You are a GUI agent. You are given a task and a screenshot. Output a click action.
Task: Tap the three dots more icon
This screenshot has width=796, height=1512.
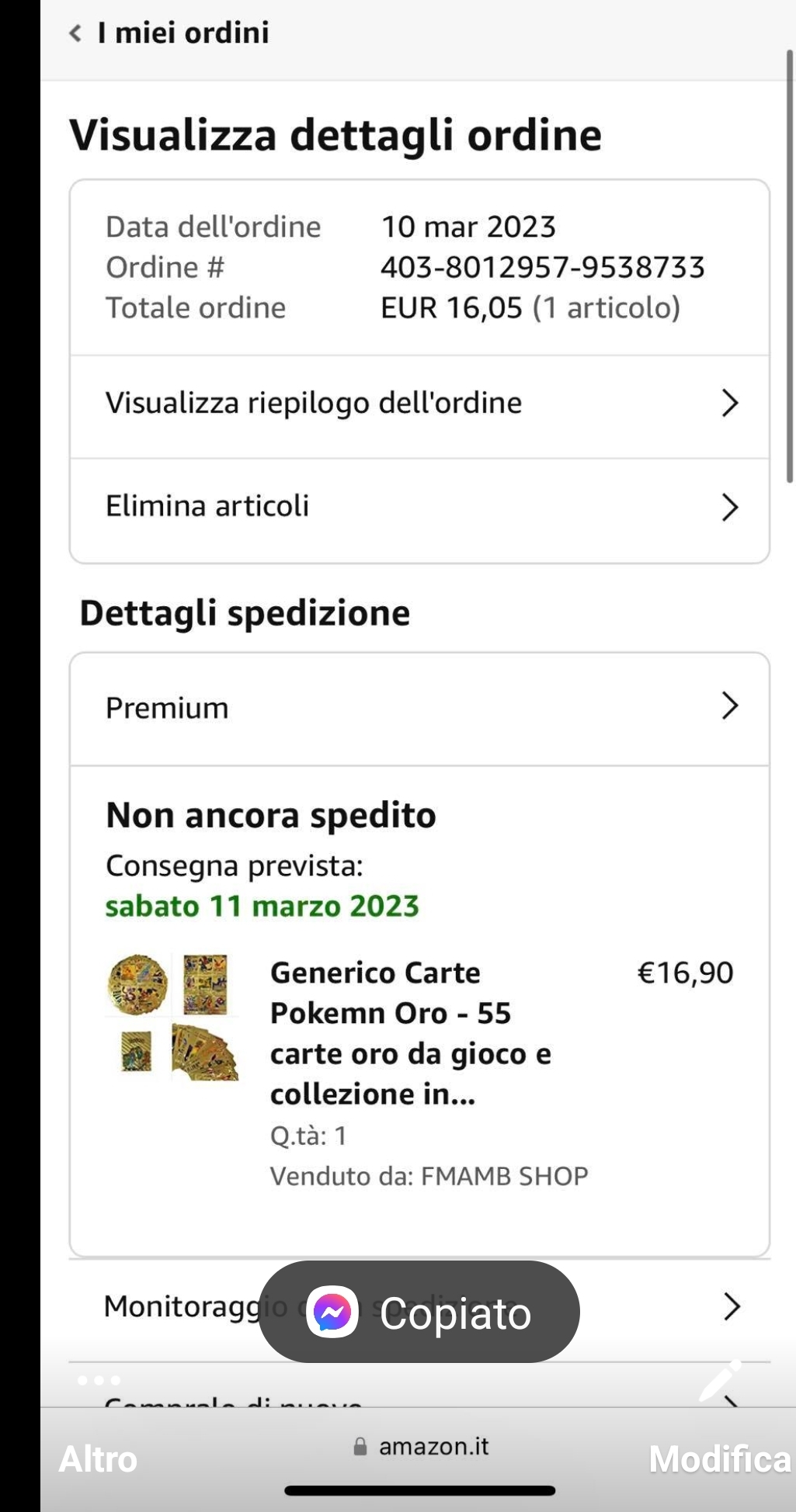pos(99,1381)
